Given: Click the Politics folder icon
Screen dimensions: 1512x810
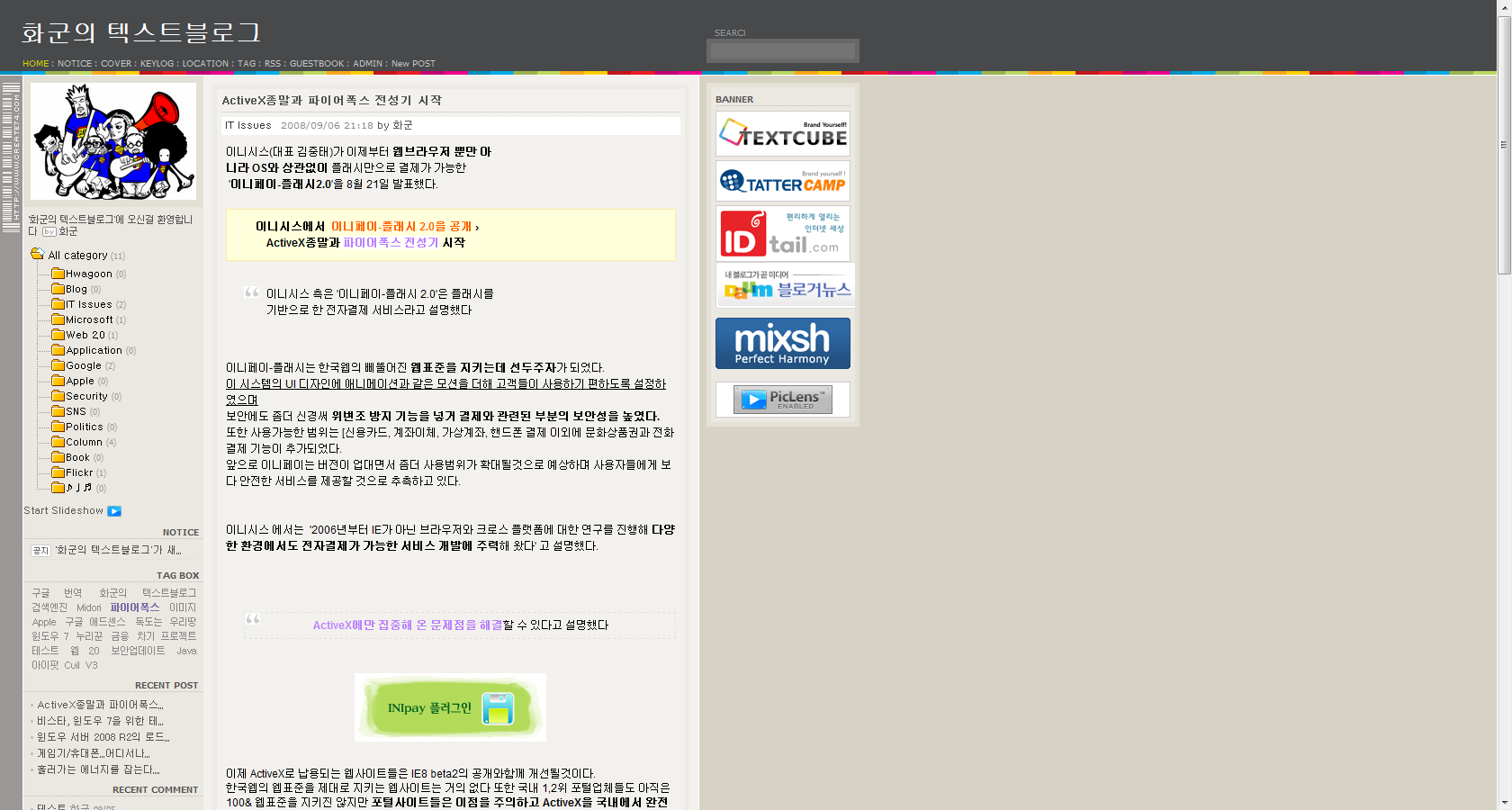Looking at the screenshot, I should (x=58, y=427).
